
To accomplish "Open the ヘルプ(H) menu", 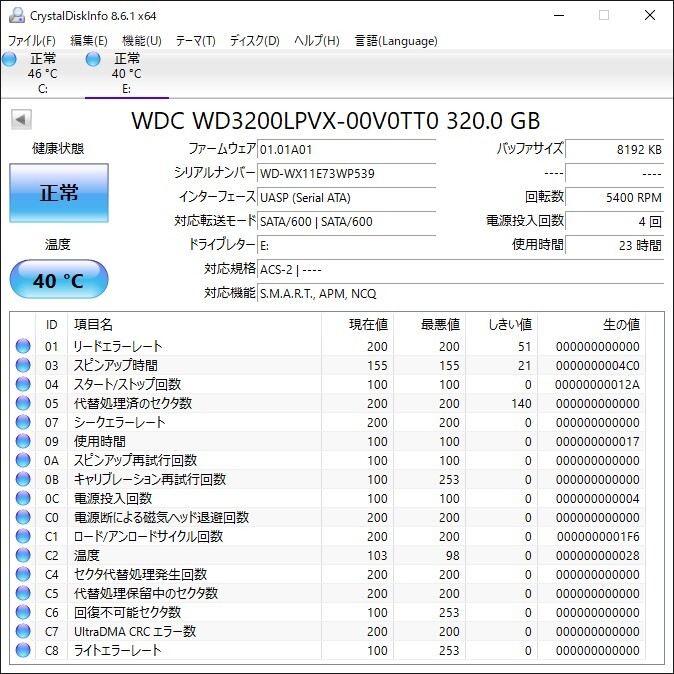I will pos(317,41).
